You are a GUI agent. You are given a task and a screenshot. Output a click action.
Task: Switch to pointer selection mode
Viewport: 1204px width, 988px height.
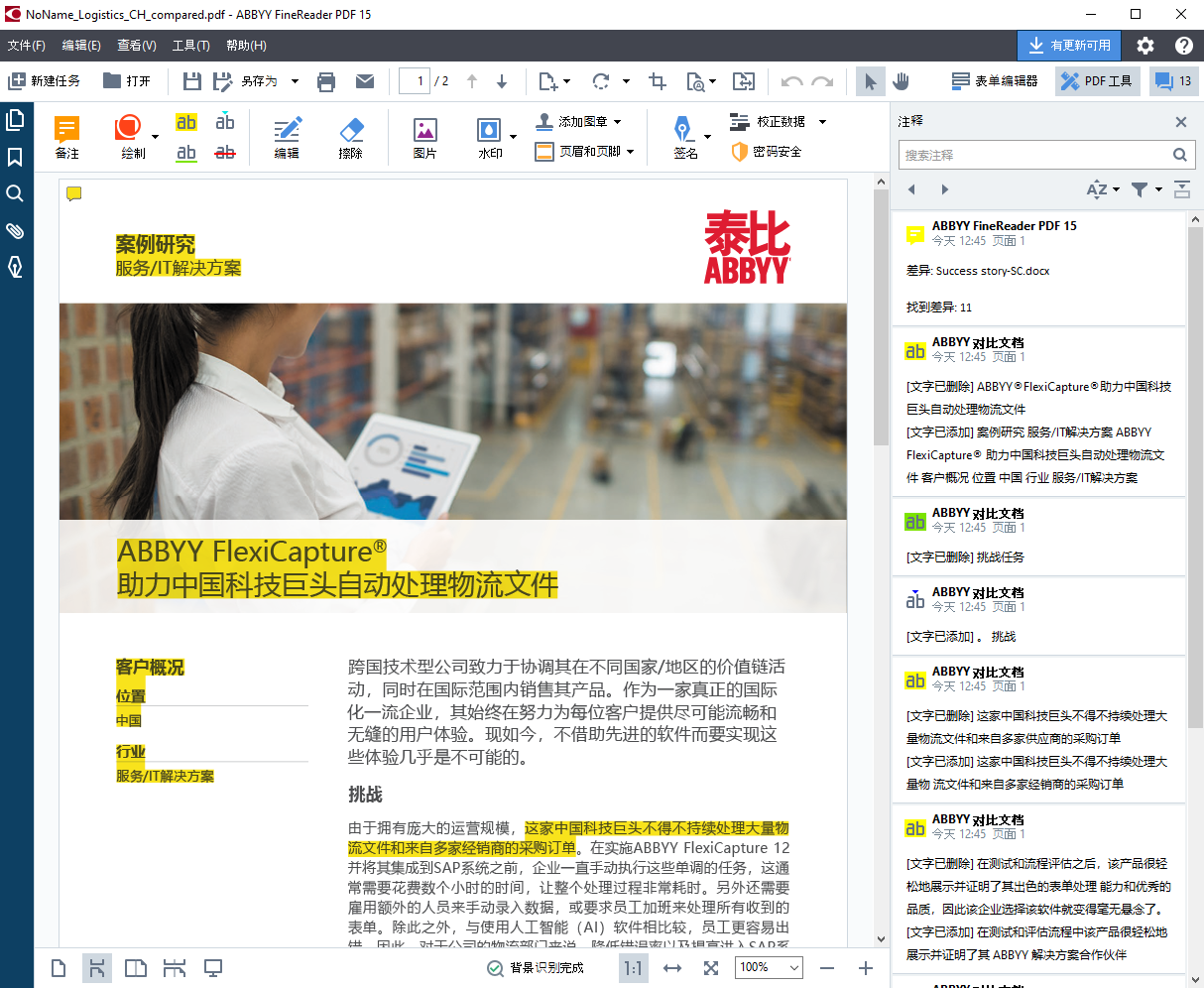[x=871, y=81]
